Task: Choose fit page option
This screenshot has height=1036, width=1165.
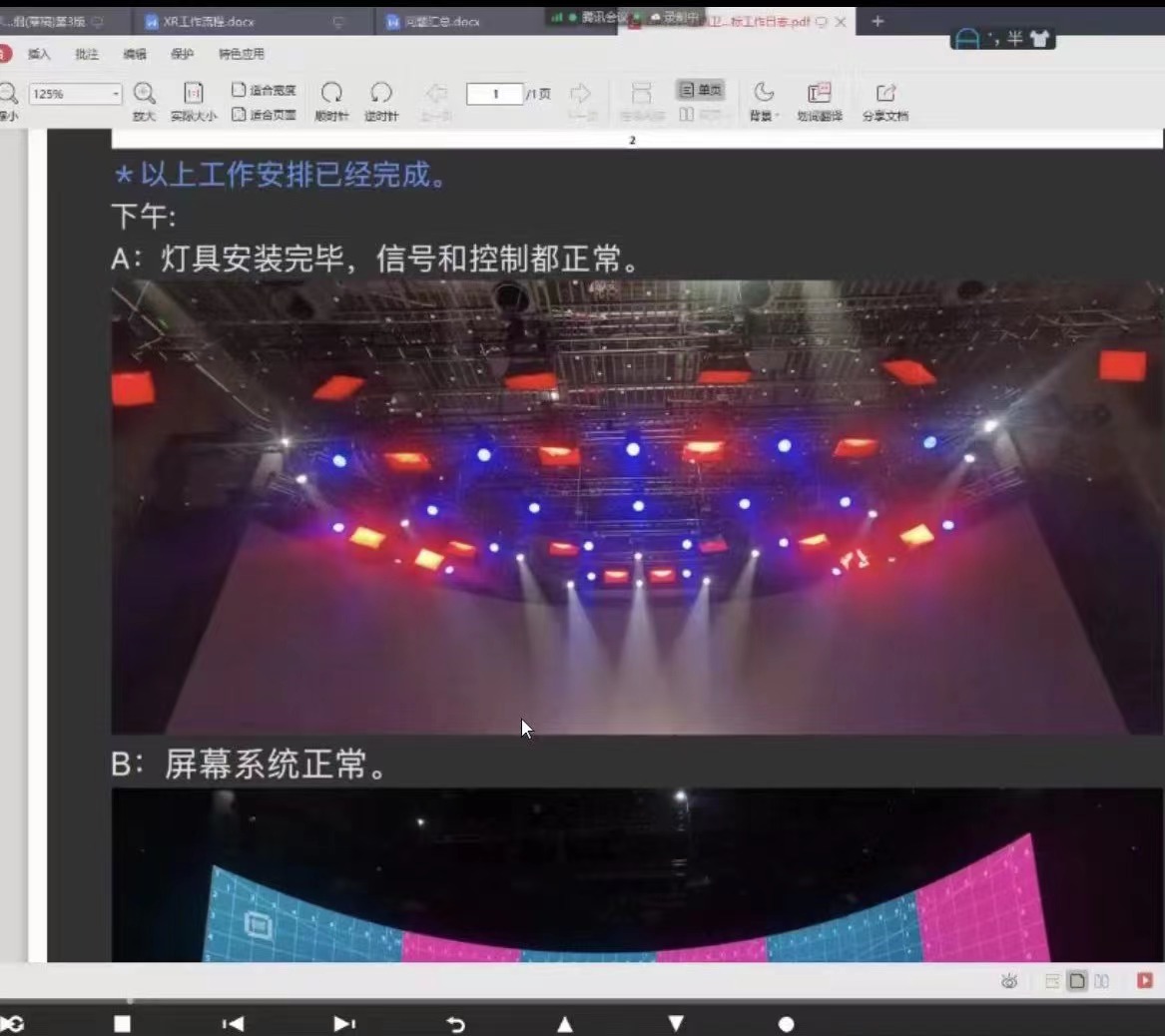Action: point(264,115)
